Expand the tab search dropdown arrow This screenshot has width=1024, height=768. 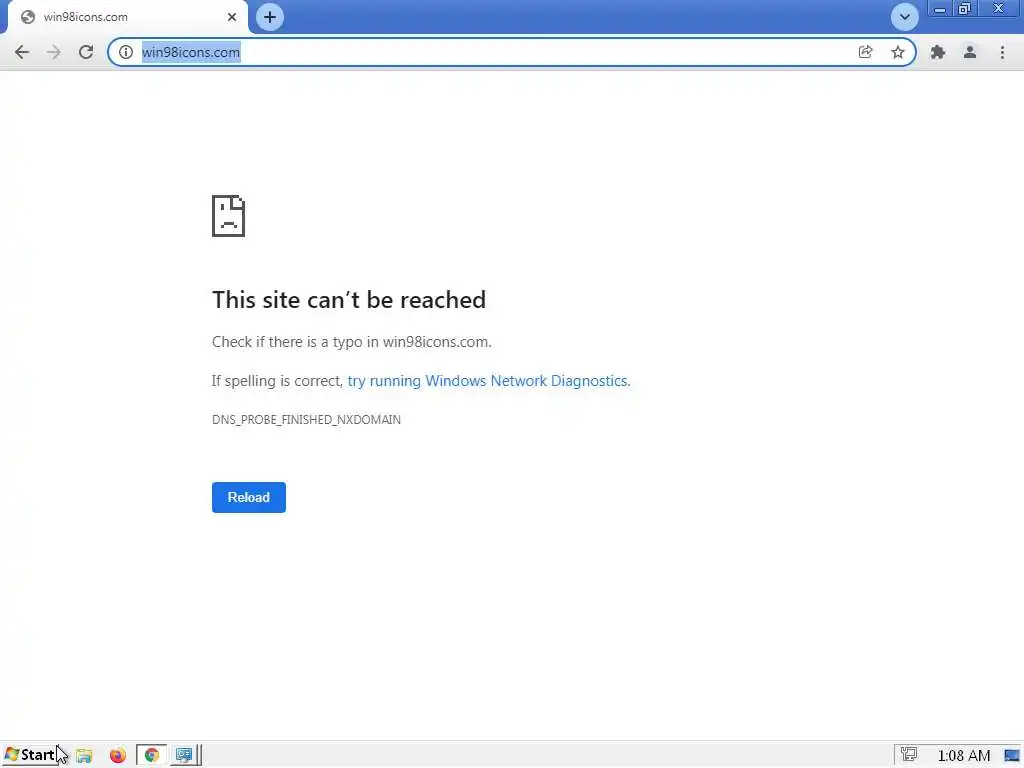pyautogui.click(x=904, y=17)
